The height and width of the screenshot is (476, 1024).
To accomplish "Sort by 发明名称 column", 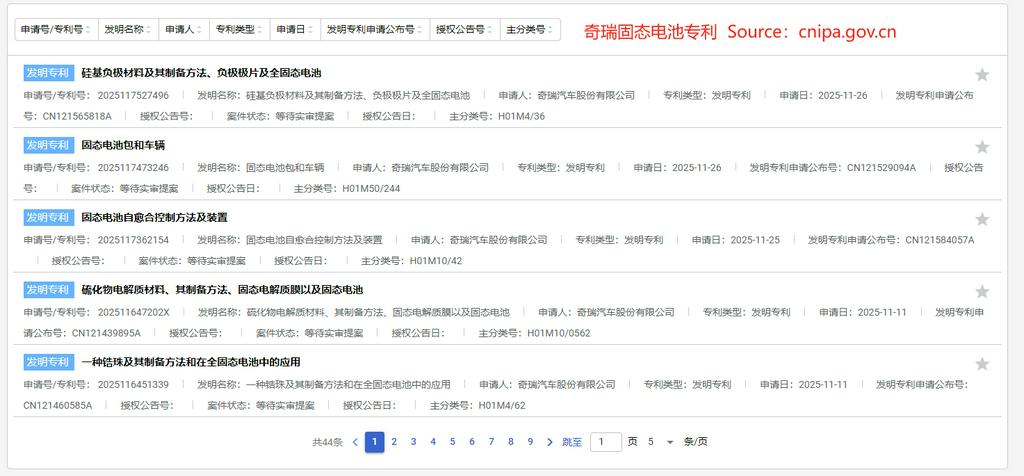I will point(129,29).
